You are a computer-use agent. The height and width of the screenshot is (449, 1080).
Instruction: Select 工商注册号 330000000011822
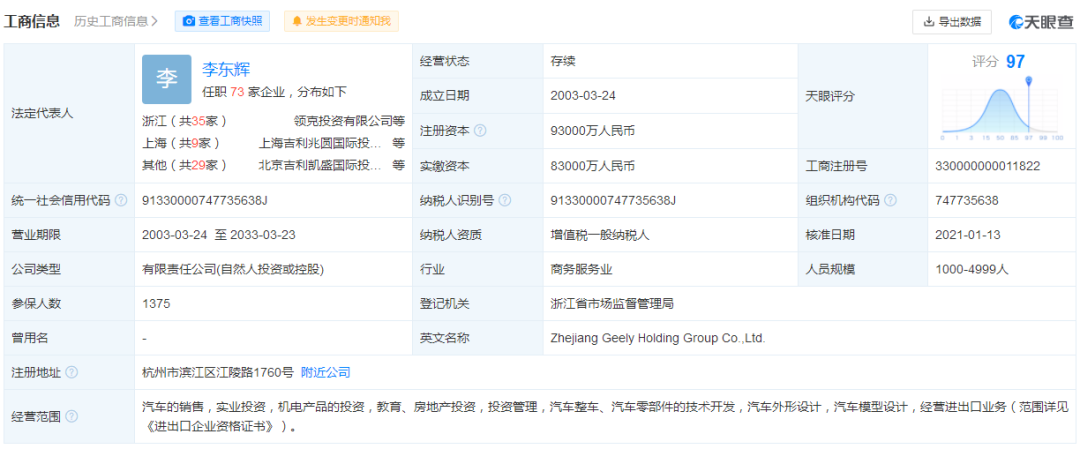pyautogui.click(x=988, y=166)
